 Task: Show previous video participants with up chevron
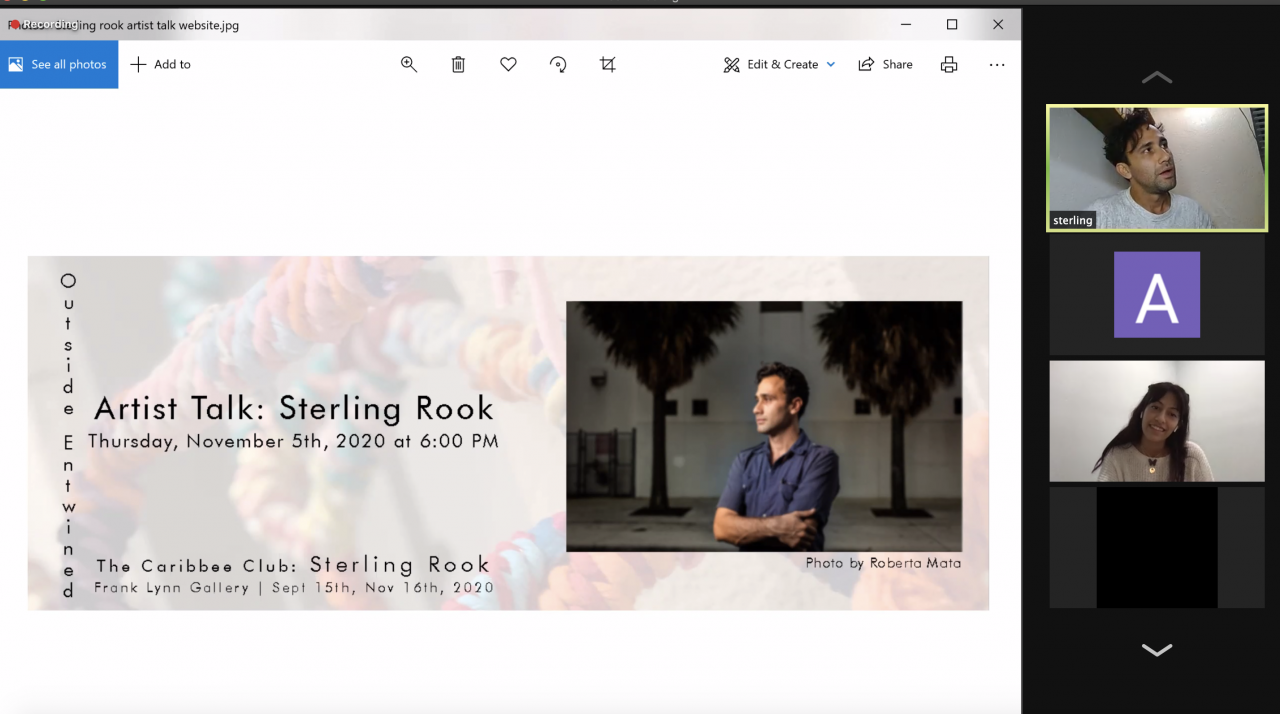pos(1157,77)
